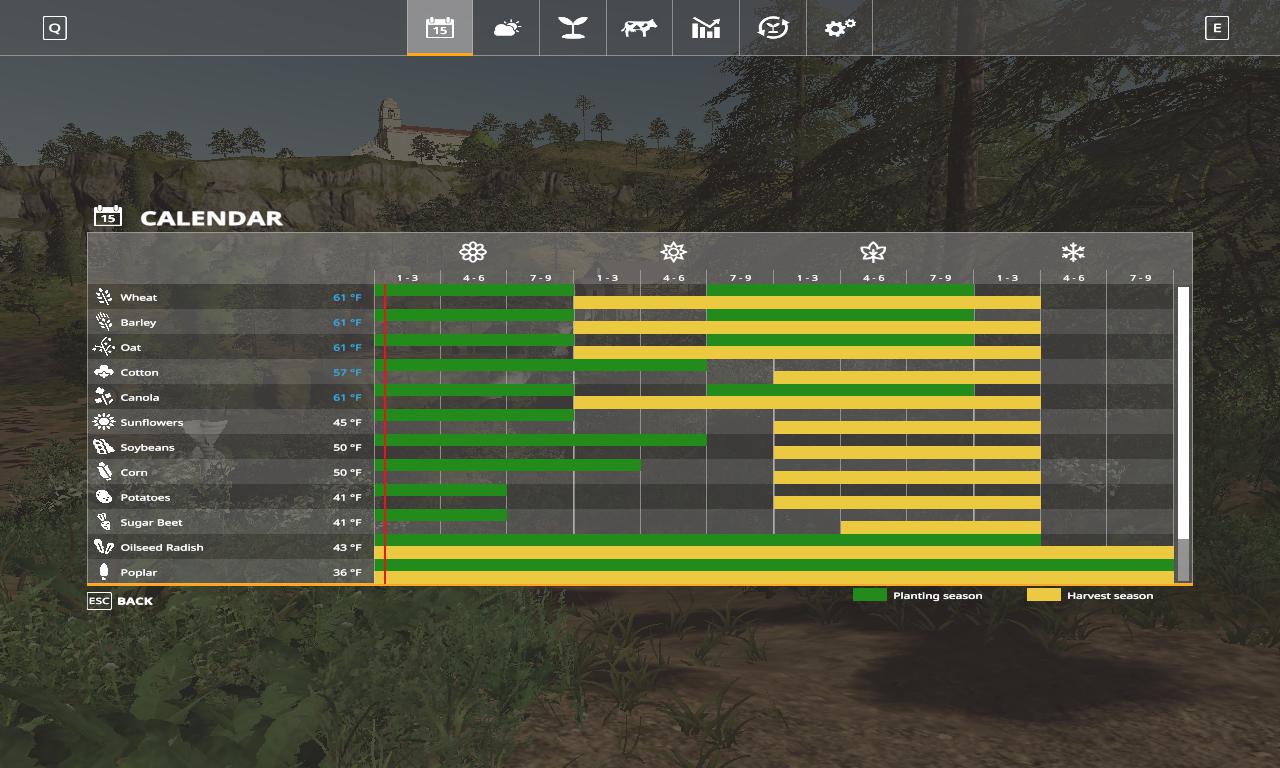The height and width of the screenshot is (768, 1280).
Task: Click the winter snowflake season icon
Action: tap(1073, 252)
